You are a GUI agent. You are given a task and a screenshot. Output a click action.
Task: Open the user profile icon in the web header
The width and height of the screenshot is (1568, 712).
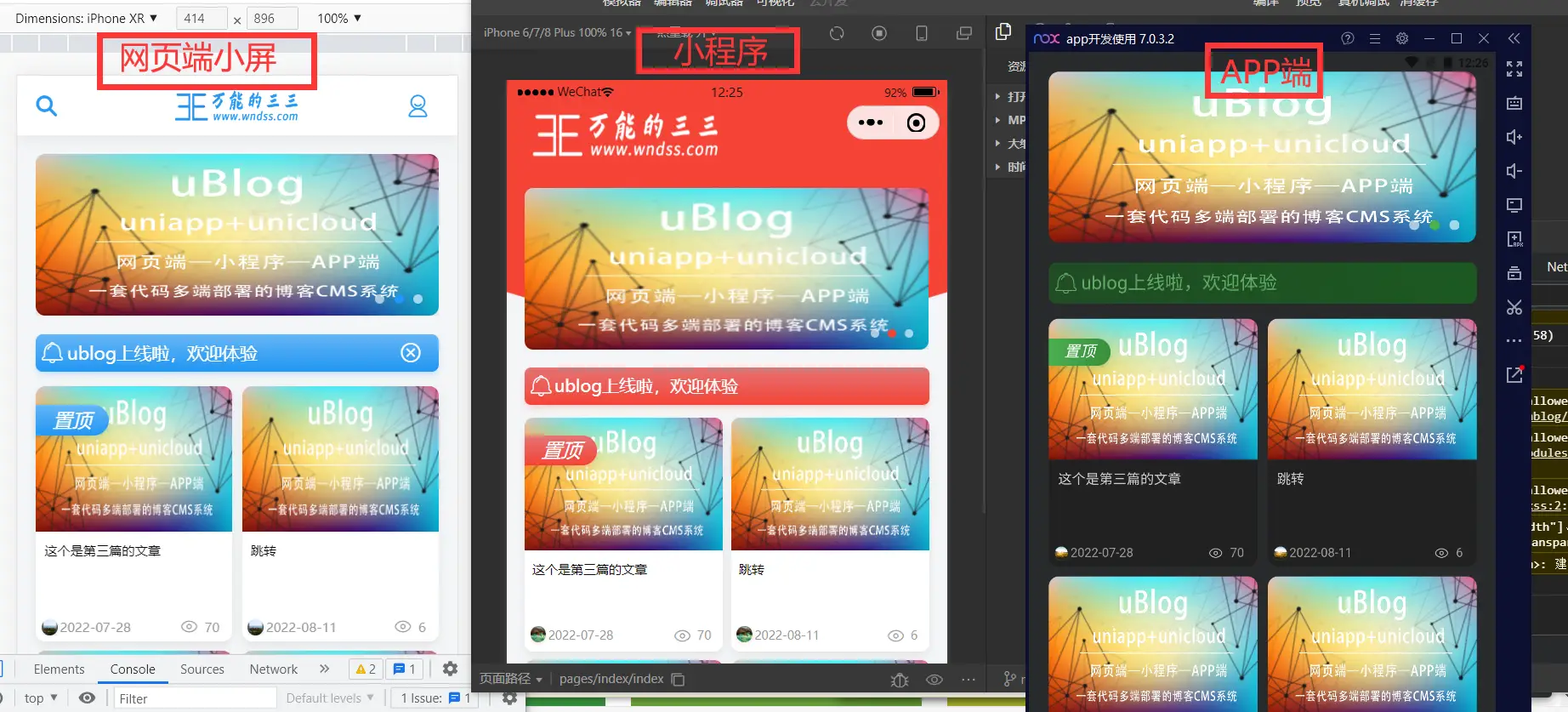click(418, 106)
